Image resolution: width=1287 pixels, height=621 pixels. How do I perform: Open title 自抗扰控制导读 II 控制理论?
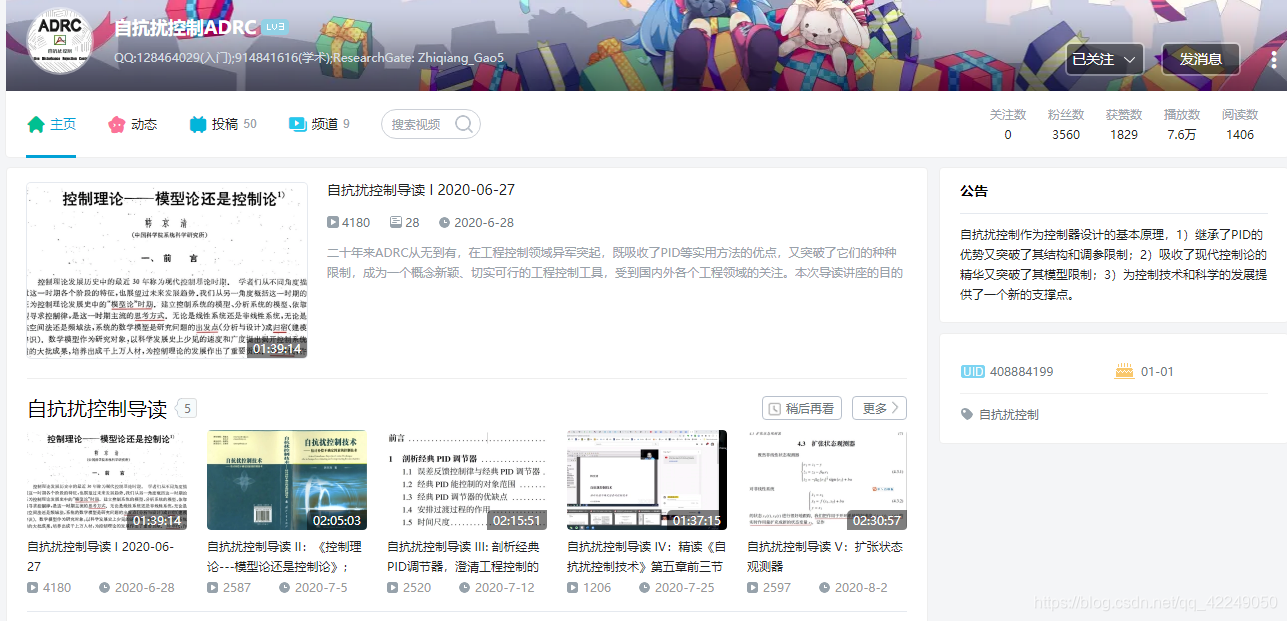point(284,557)
